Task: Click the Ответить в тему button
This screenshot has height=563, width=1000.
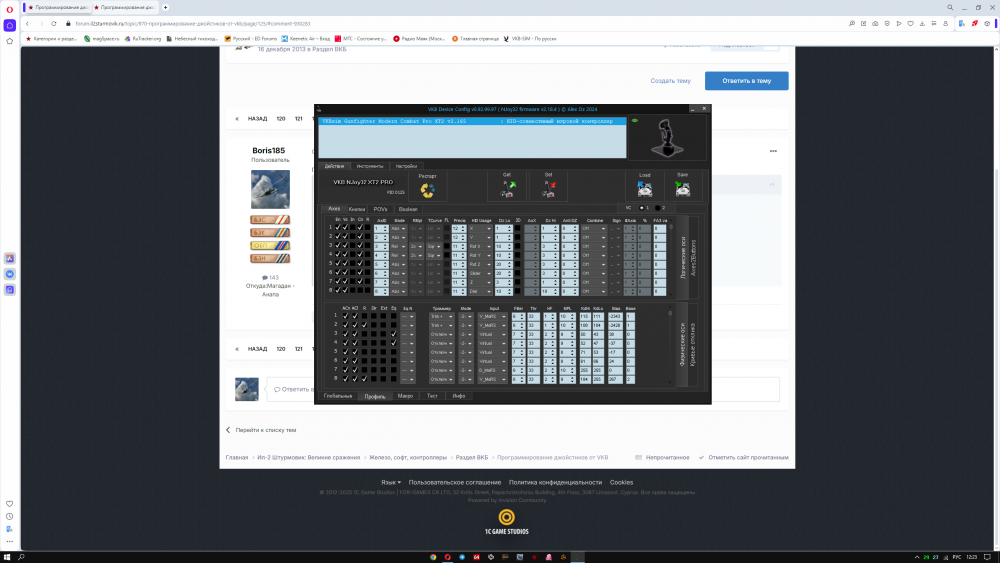Action: (x=747, y=81)
